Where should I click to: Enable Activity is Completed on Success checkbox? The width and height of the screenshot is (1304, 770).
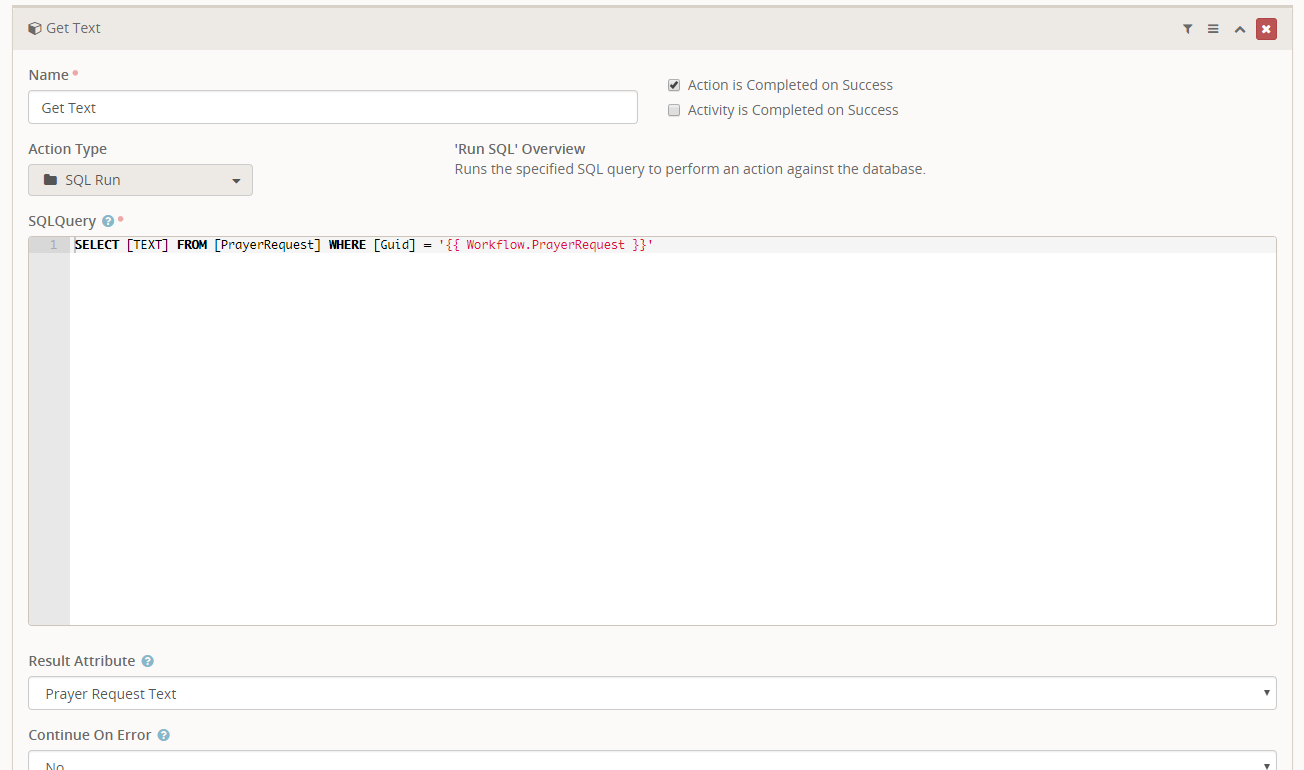674,110
